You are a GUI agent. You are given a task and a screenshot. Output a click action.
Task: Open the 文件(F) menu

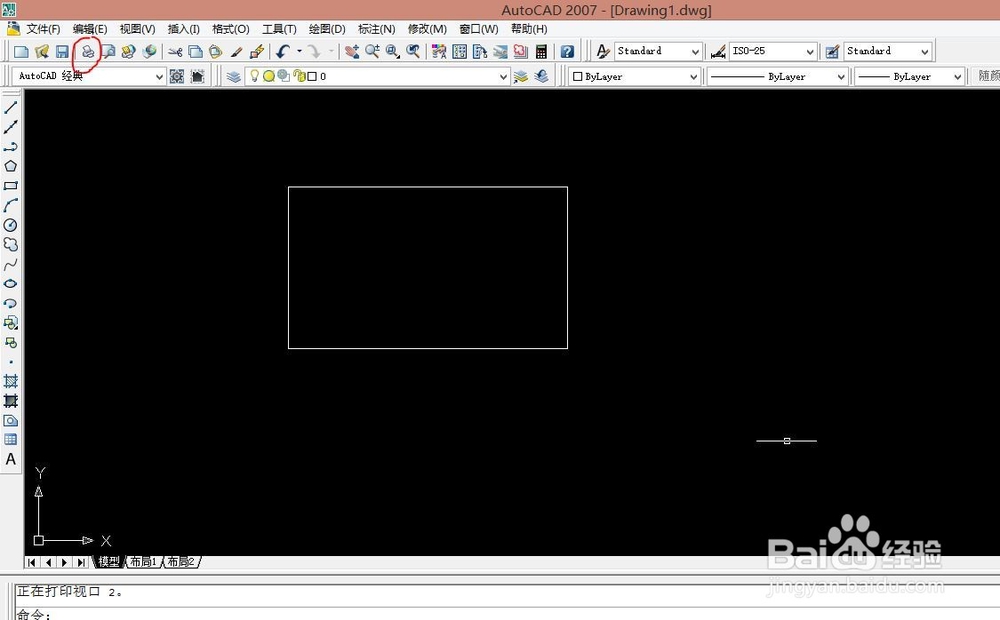[43, 29]
